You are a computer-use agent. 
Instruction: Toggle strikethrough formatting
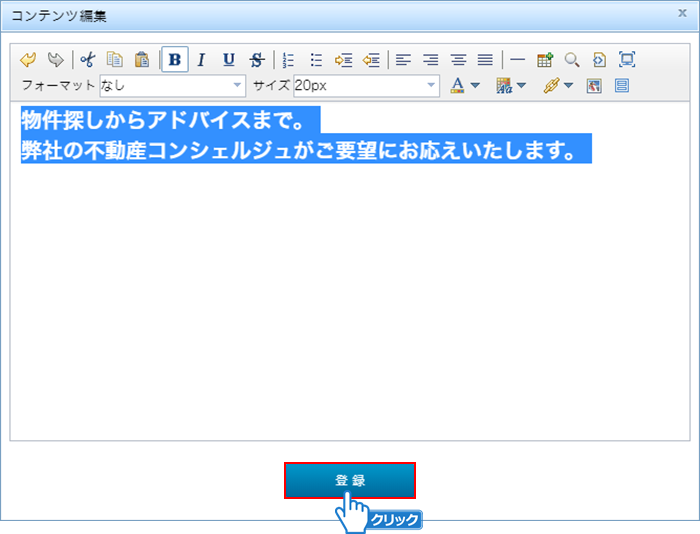click(257, 59)
